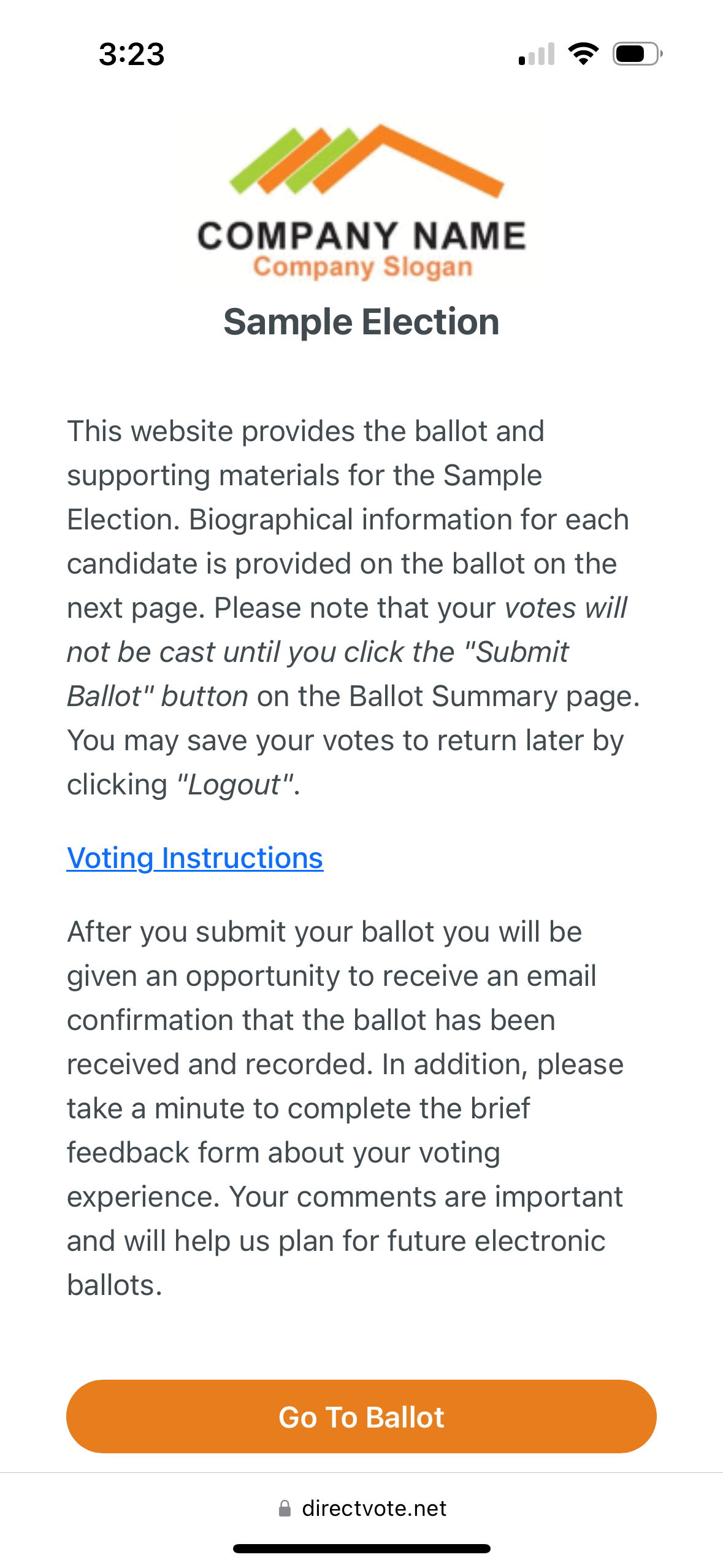This screenshot has width=723, height=1568.
Task: Tap the 3:23 clock in status bar
Action: tap(132, 54)
